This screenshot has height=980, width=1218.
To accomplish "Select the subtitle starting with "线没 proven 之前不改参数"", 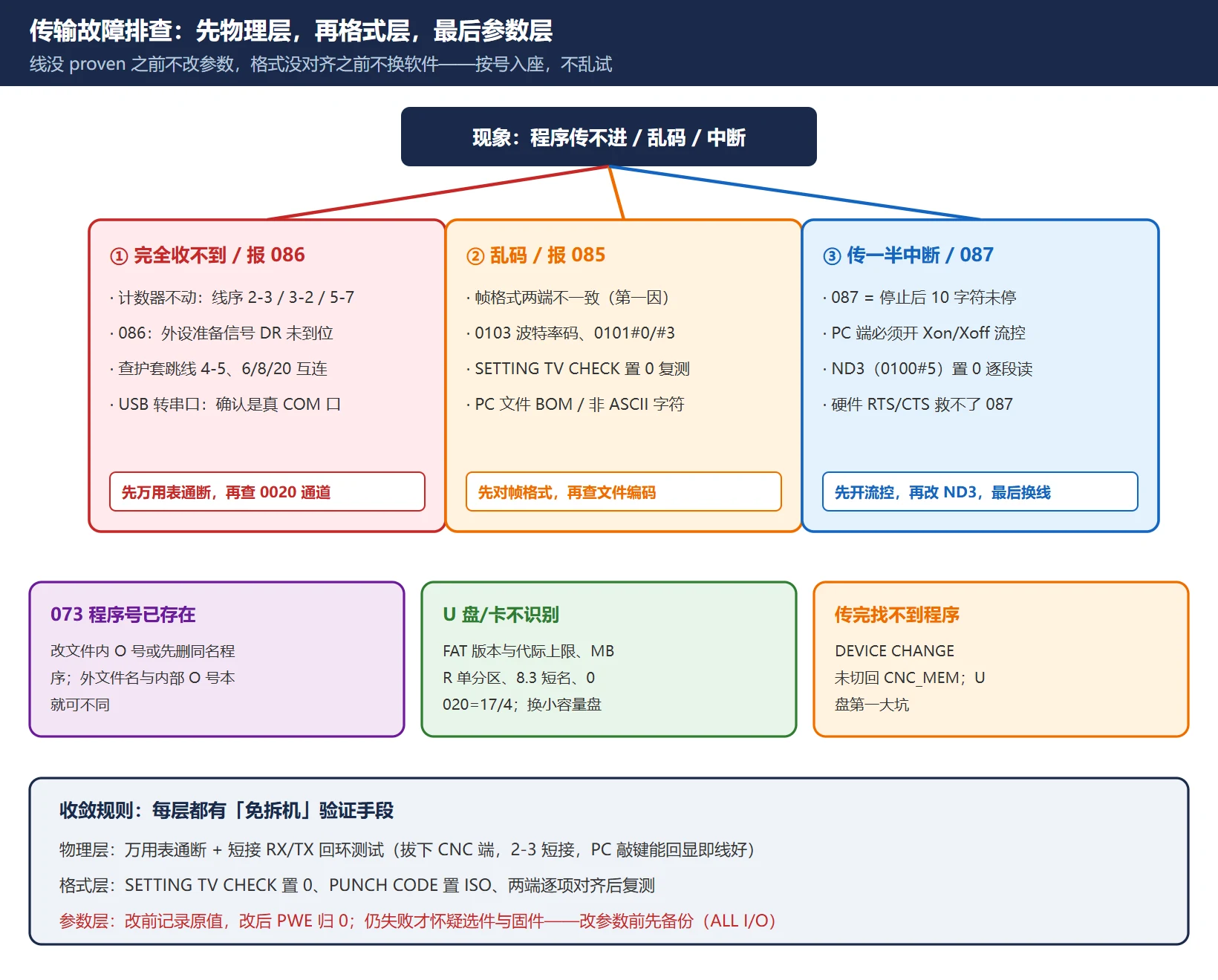I will 321,65.
